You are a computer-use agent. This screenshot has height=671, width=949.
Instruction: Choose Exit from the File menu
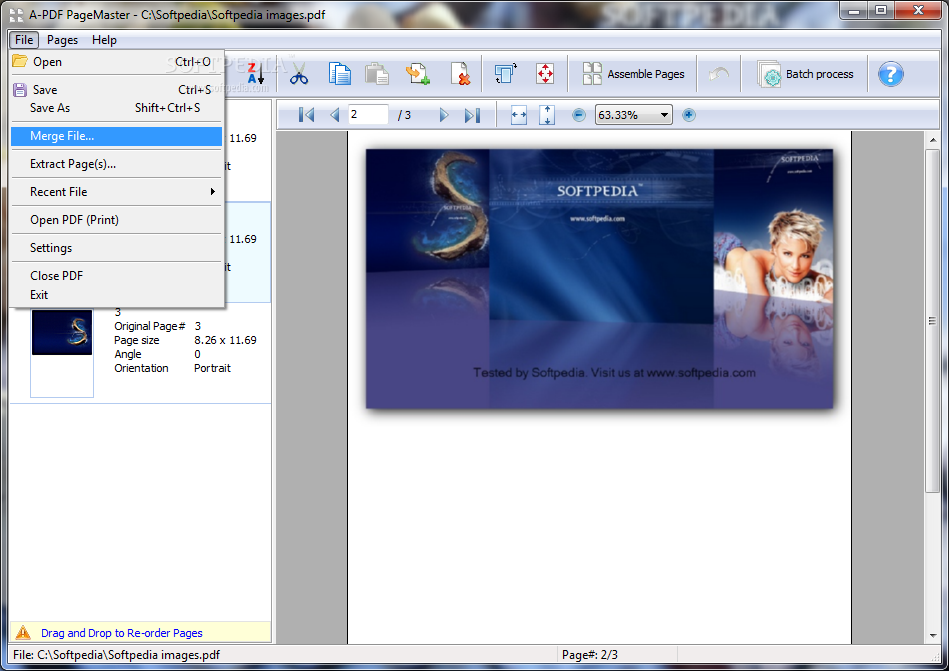pyautogui.click(x=116, y=295)
